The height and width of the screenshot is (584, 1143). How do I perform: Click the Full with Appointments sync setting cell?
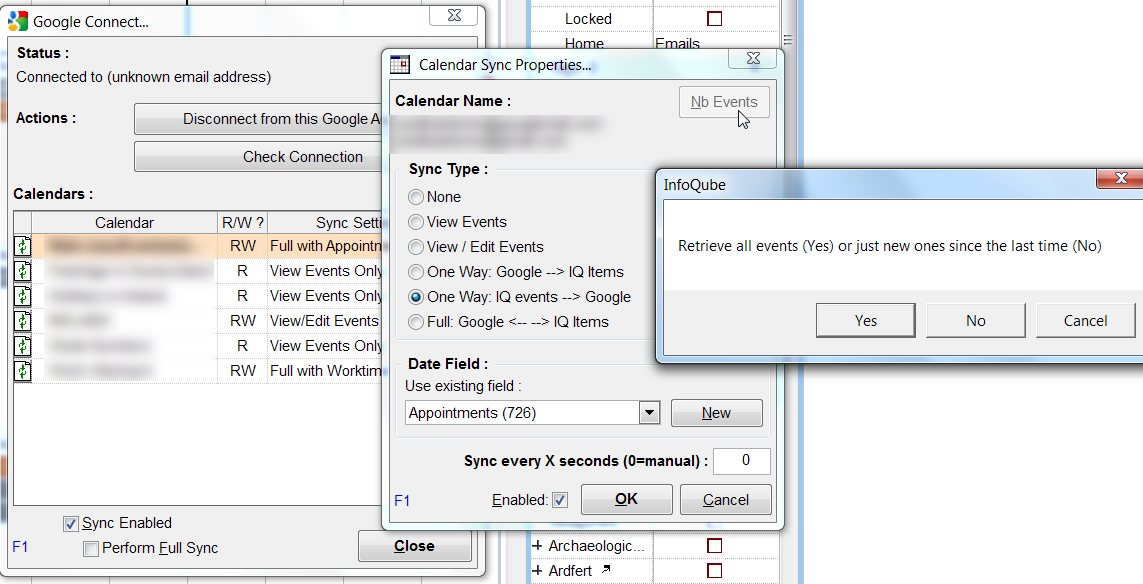pyautogui.click(x=325, y=246)
